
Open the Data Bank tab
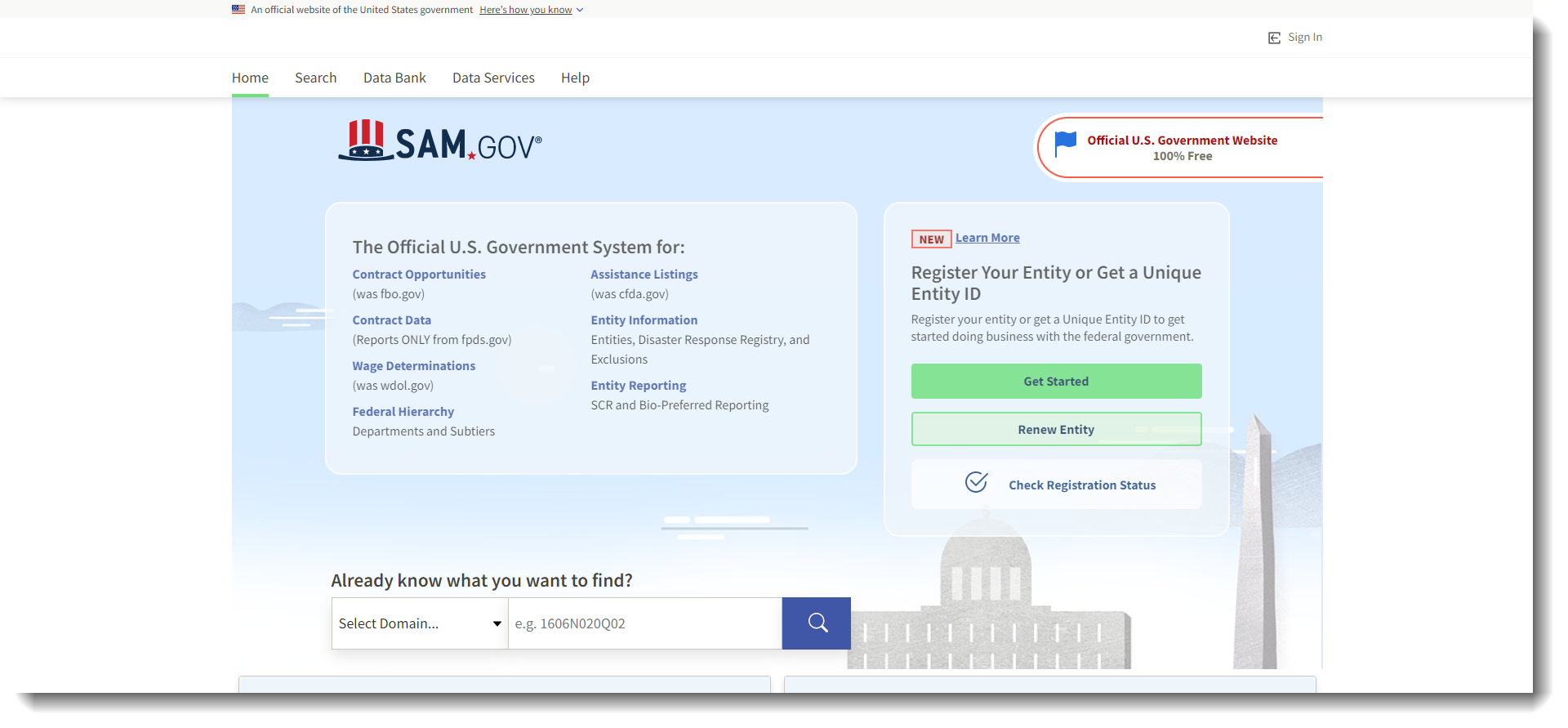click(394, 78)
